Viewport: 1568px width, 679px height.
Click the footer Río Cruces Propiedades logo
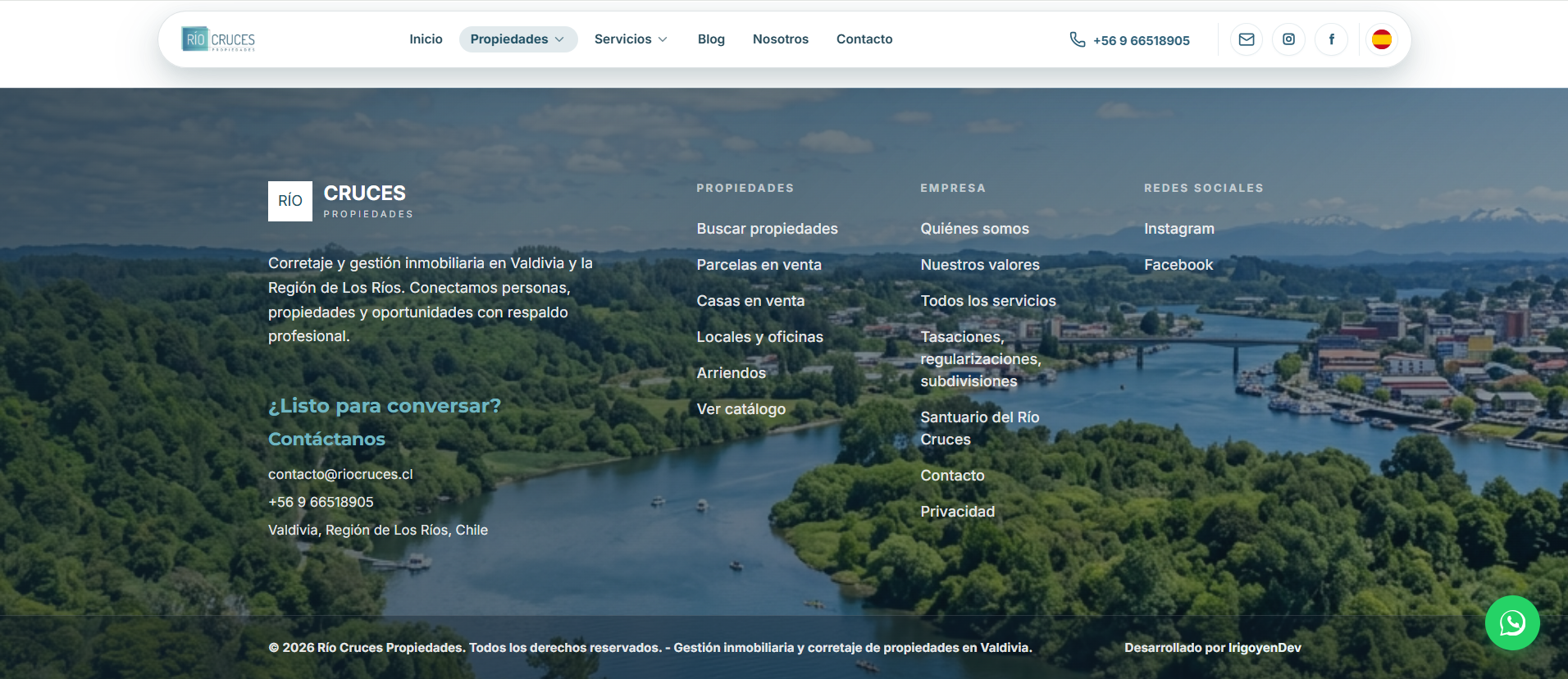(341, 201)
